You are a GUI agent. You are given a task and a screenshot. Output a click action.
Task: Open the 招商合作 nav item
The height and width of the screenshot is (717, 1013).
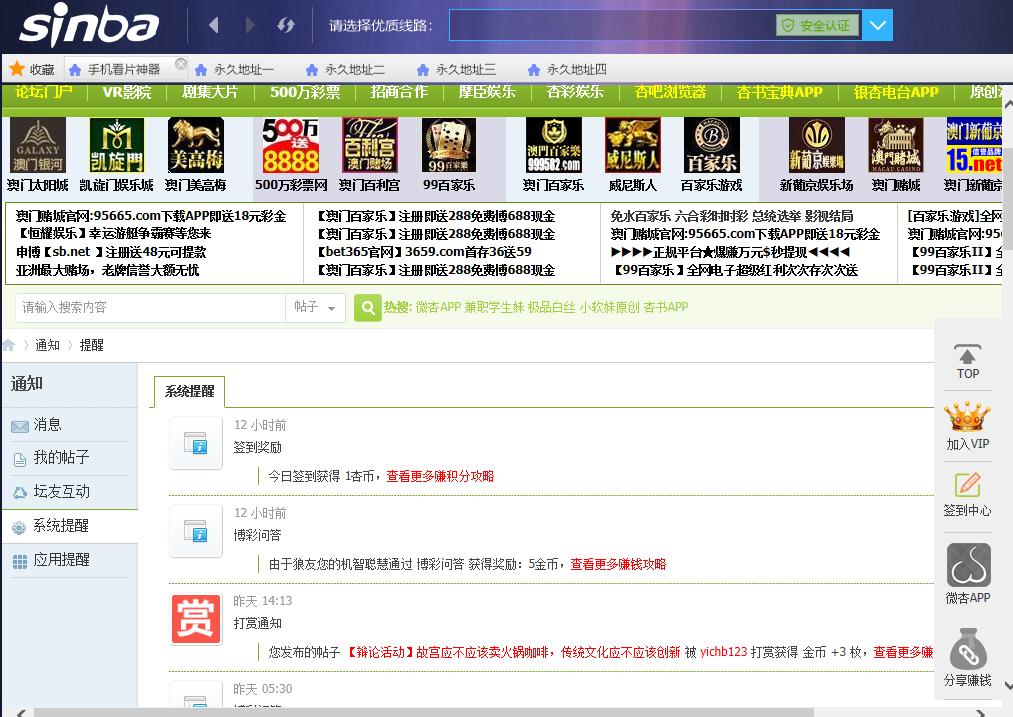[x=399, y=92]
